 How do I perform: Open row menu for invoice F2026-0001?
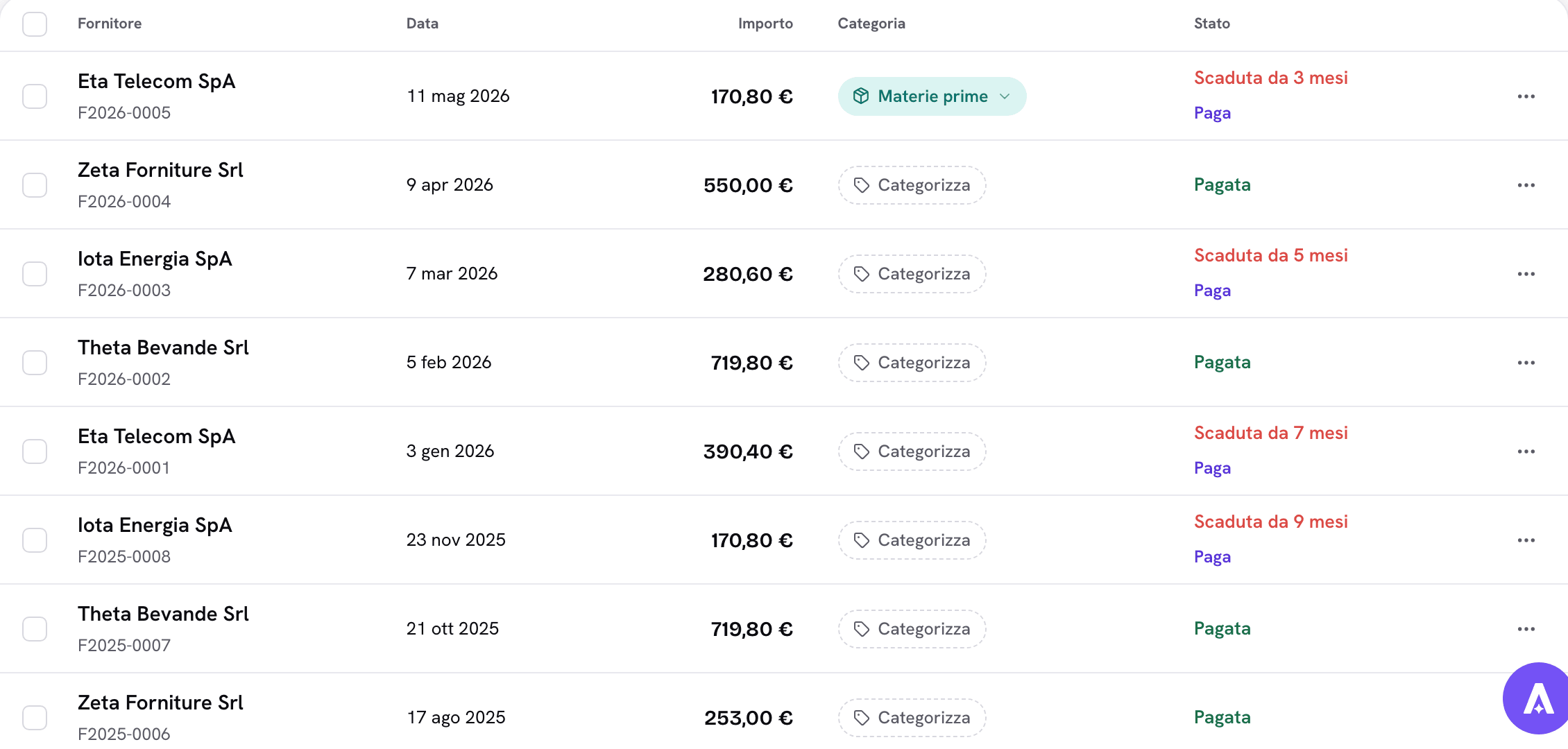[x=1526, y=451]
